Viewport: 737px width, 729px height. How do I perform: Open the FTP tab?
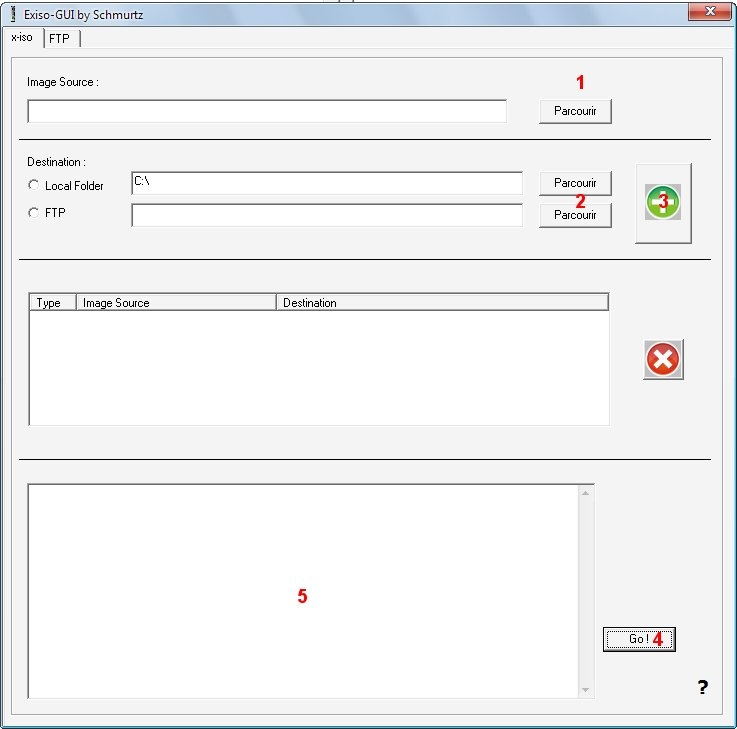click(x=60, y=39)
